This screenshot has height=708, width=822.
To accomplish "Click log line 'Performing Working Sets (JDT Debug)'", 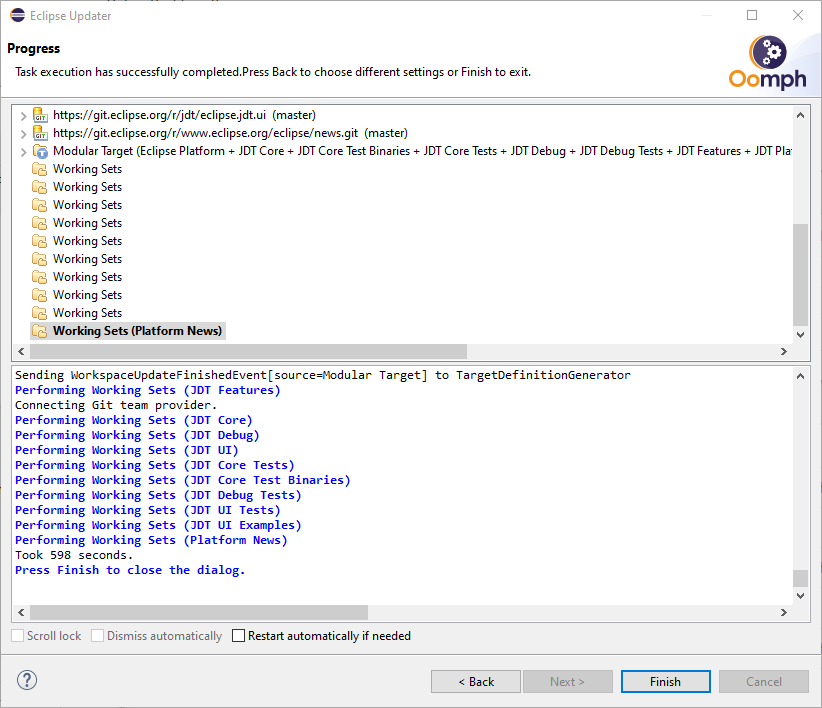I will tap(137, 435).
